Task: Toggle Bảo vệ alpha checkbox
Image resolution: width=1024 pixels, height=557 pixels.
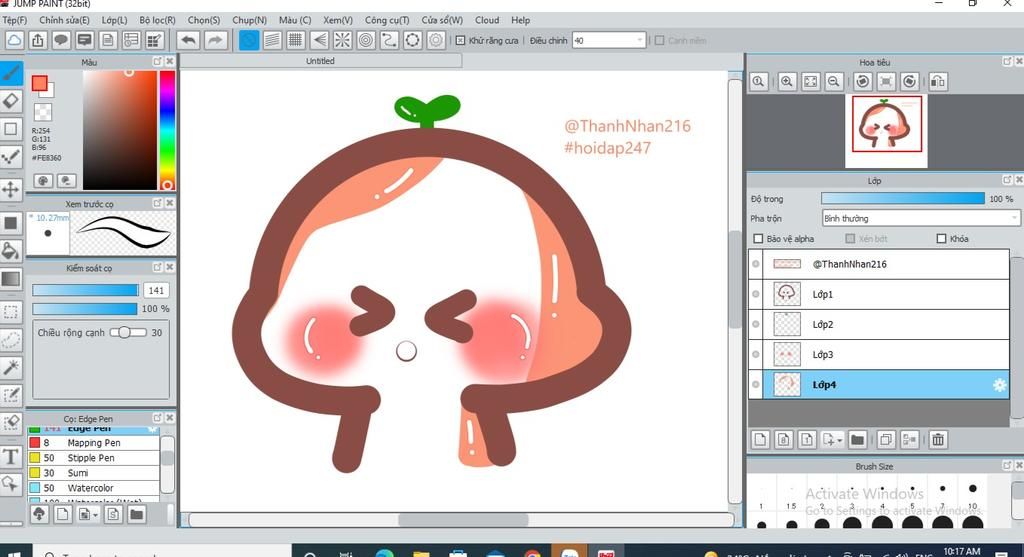Action: pos(758,239)
